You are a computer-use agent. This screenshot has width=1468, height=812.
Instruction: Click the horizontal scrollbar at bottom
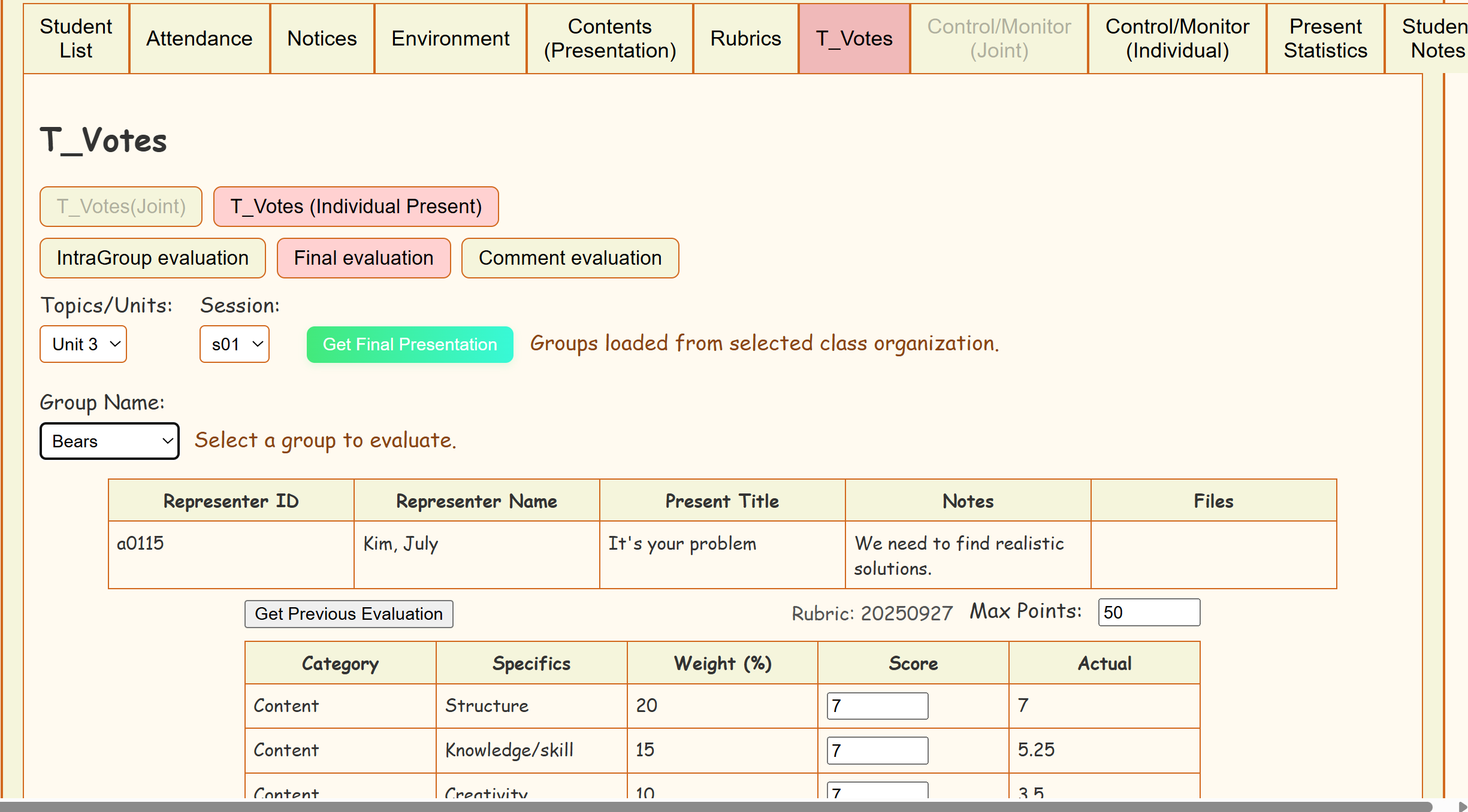pyautogui.click(x=716, y=807)
